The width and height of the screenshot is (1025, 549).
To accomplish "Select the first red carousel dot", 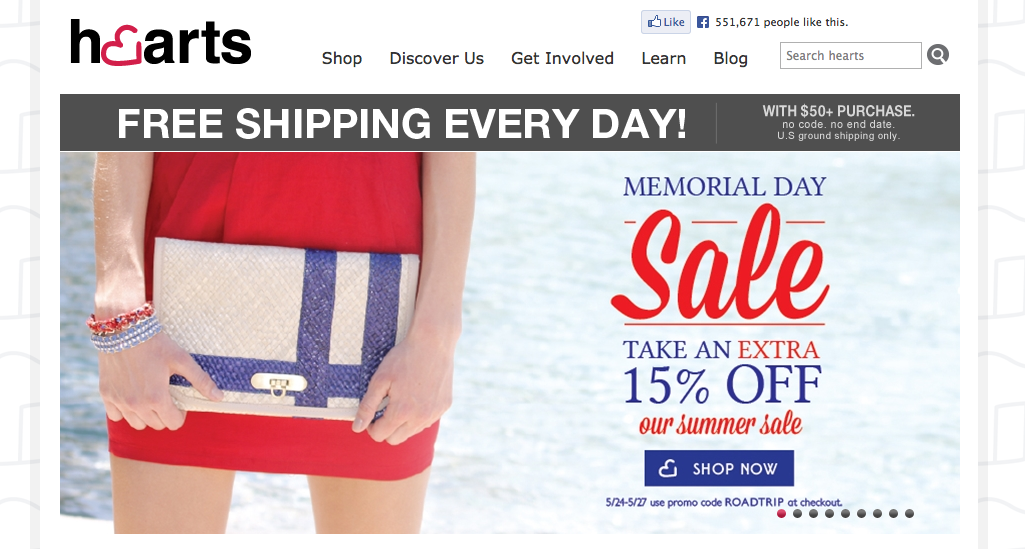I will [x=781, y=514].
